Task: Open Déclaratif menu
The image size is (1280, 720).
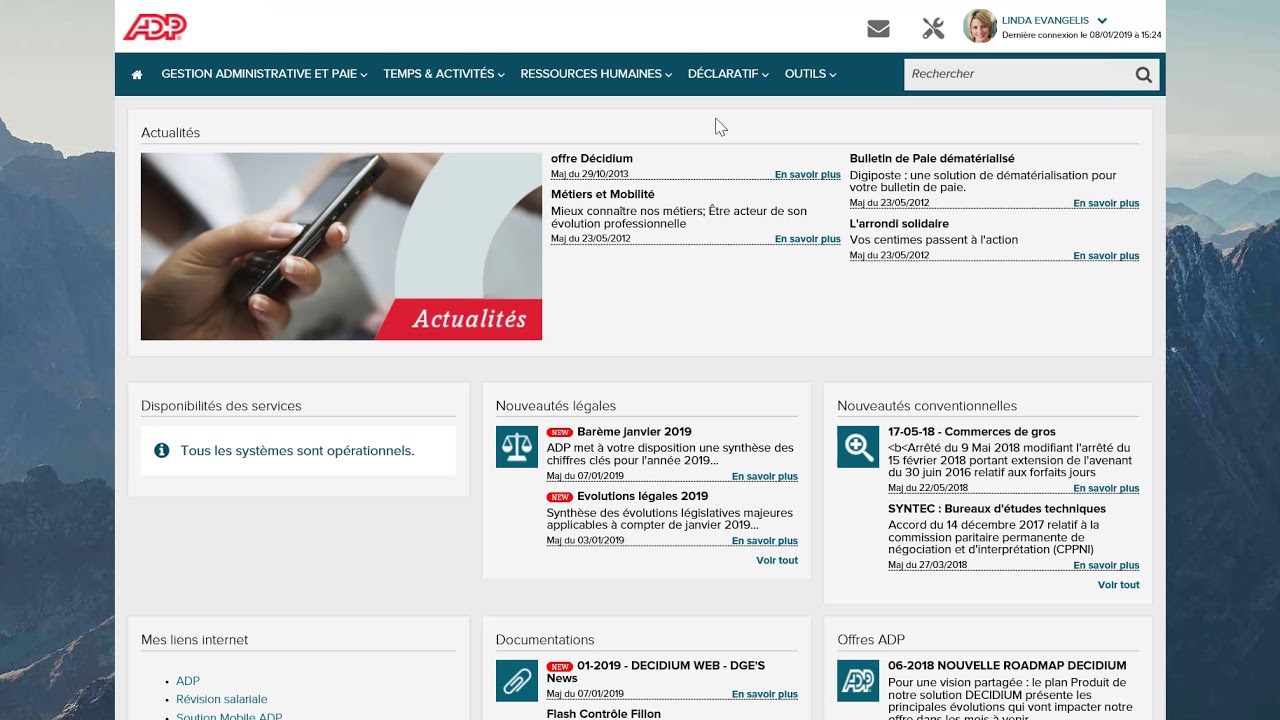Action: click(728, 74)
